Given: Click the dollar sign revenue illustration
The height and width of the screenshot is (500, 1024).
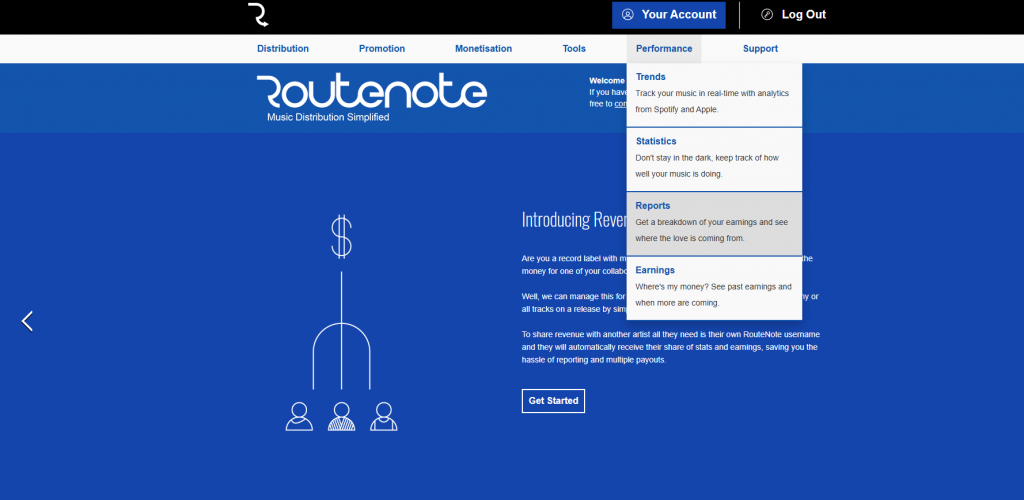Looking at the screenshot, I should [x=342, y=236].
